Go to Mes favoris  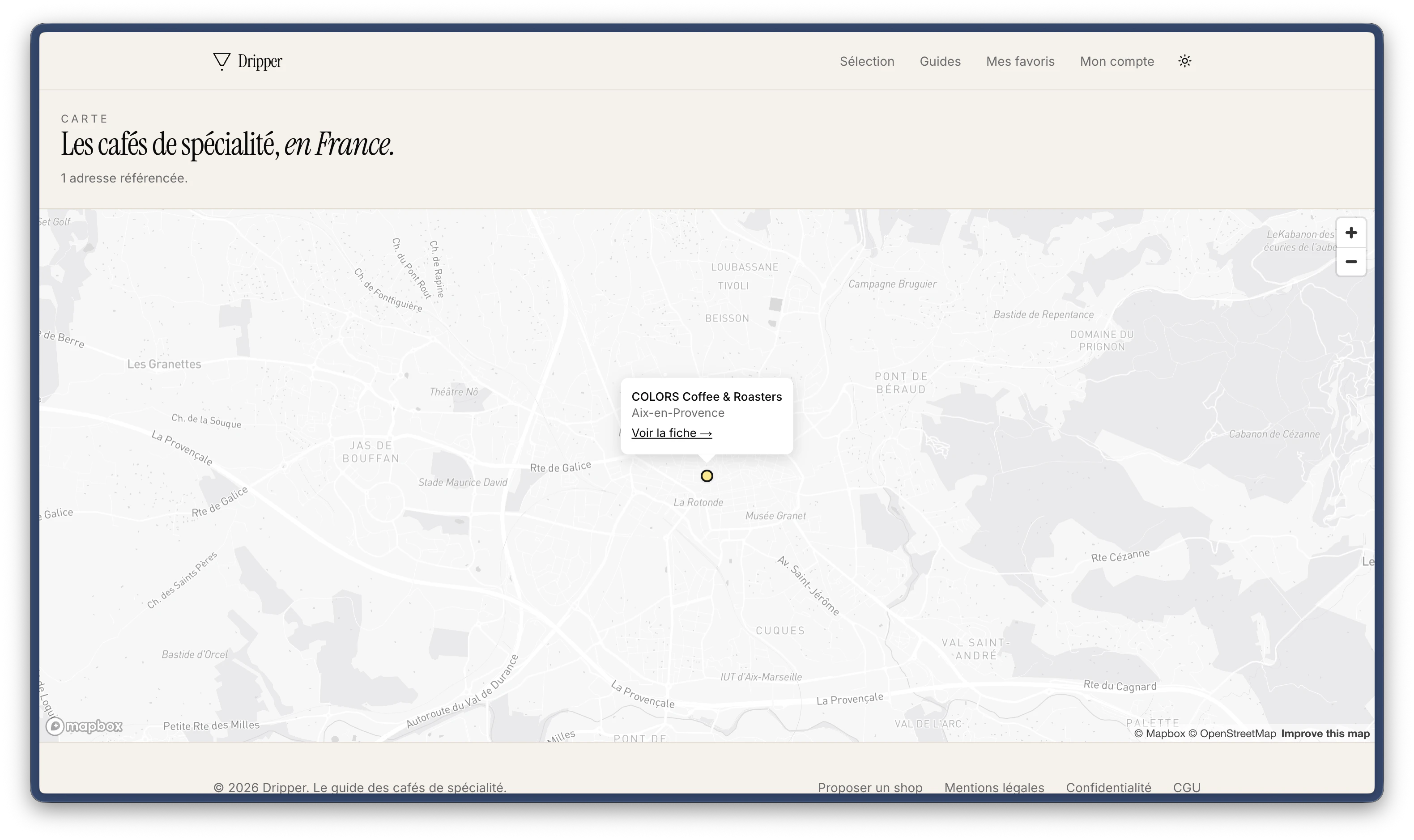(x=1020, y=61)
